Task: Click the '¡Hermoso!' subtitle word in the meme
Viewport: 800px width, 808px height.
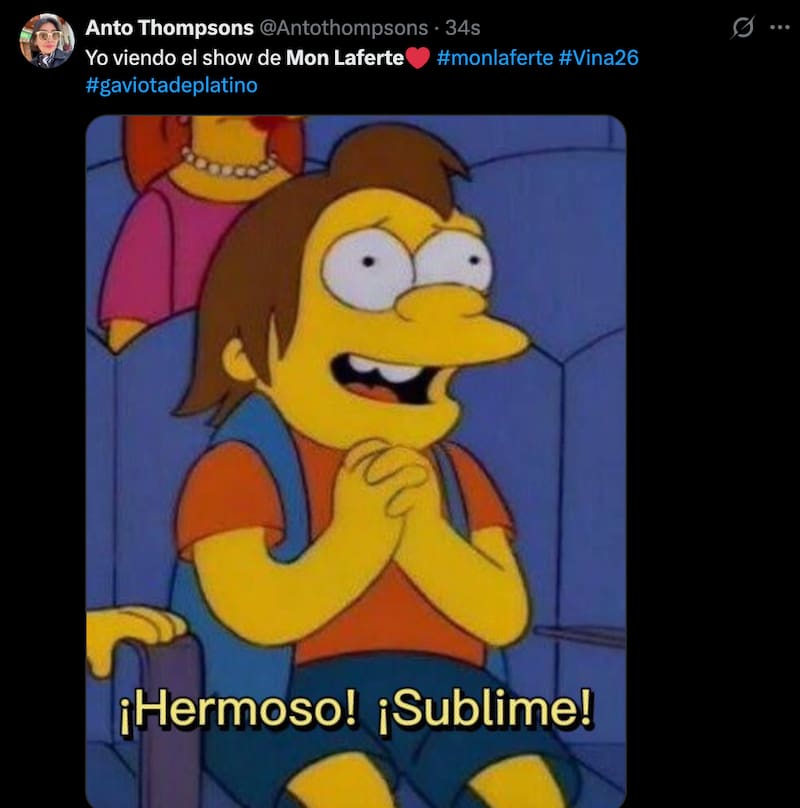Action: click(x=238, y=711)
